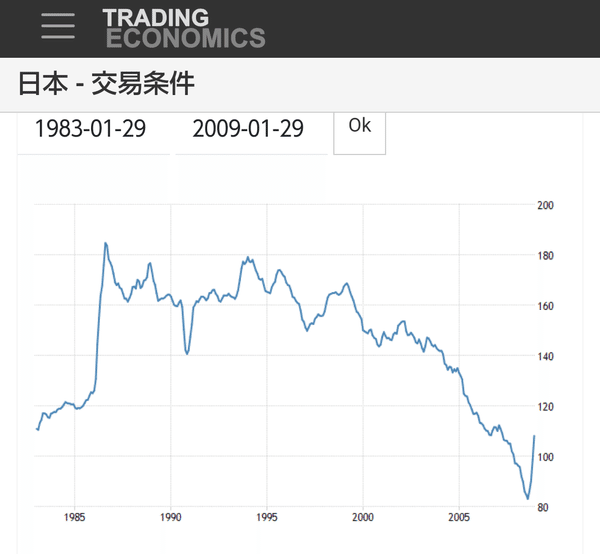Click the 日本 - 交易条件 page title
Viewport: 600px width, 554px height.
click(x=106, y=83)
